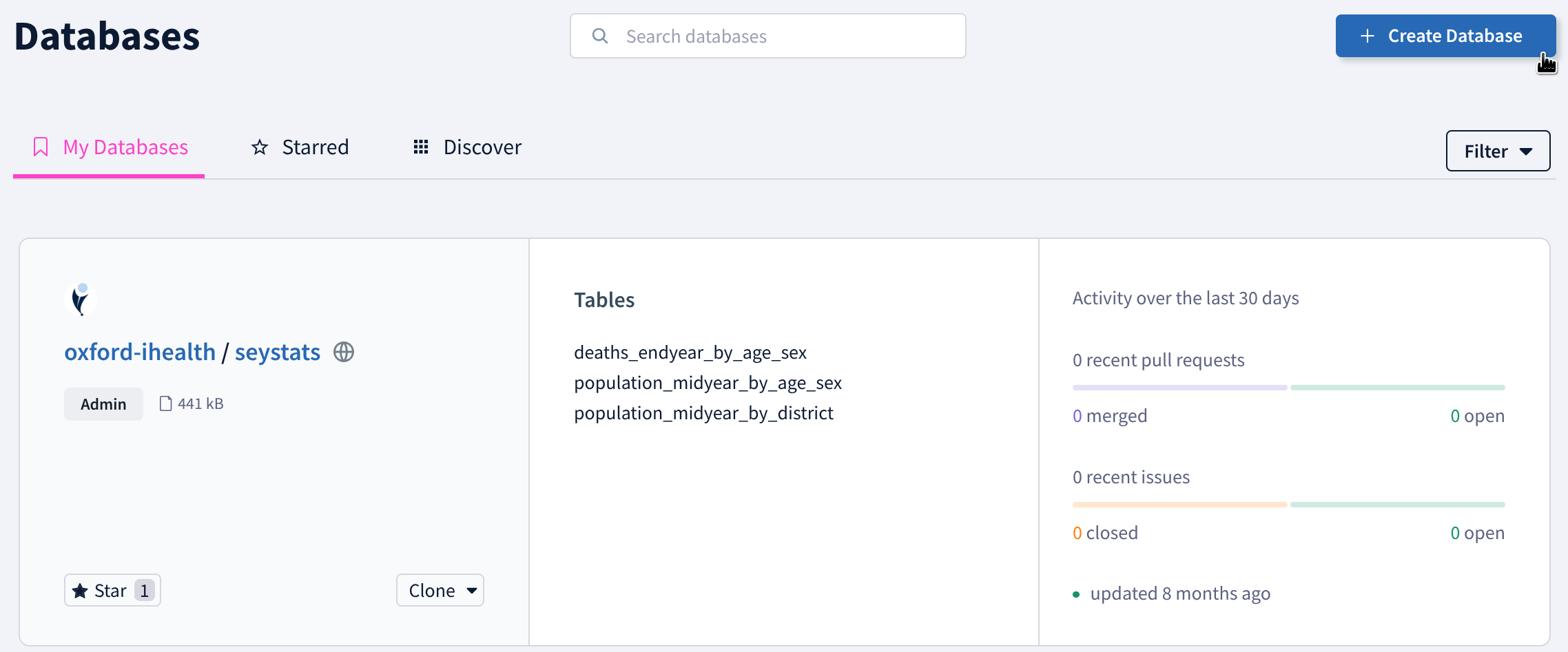1568x652 pixels.
Task: Click the plus icon in Create Database
Action: tap(1368, 36)
